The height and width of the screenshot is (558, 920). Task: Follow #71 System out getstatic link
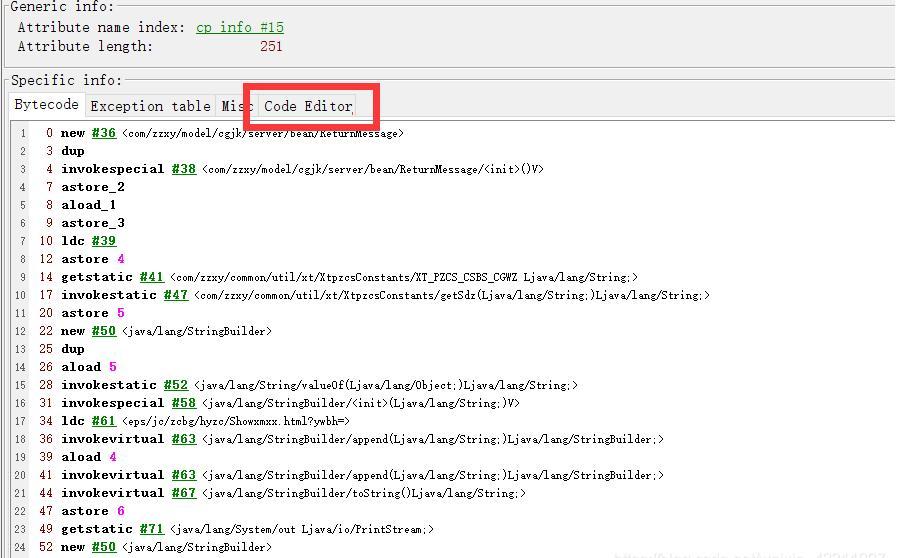(x=151, y=529)
